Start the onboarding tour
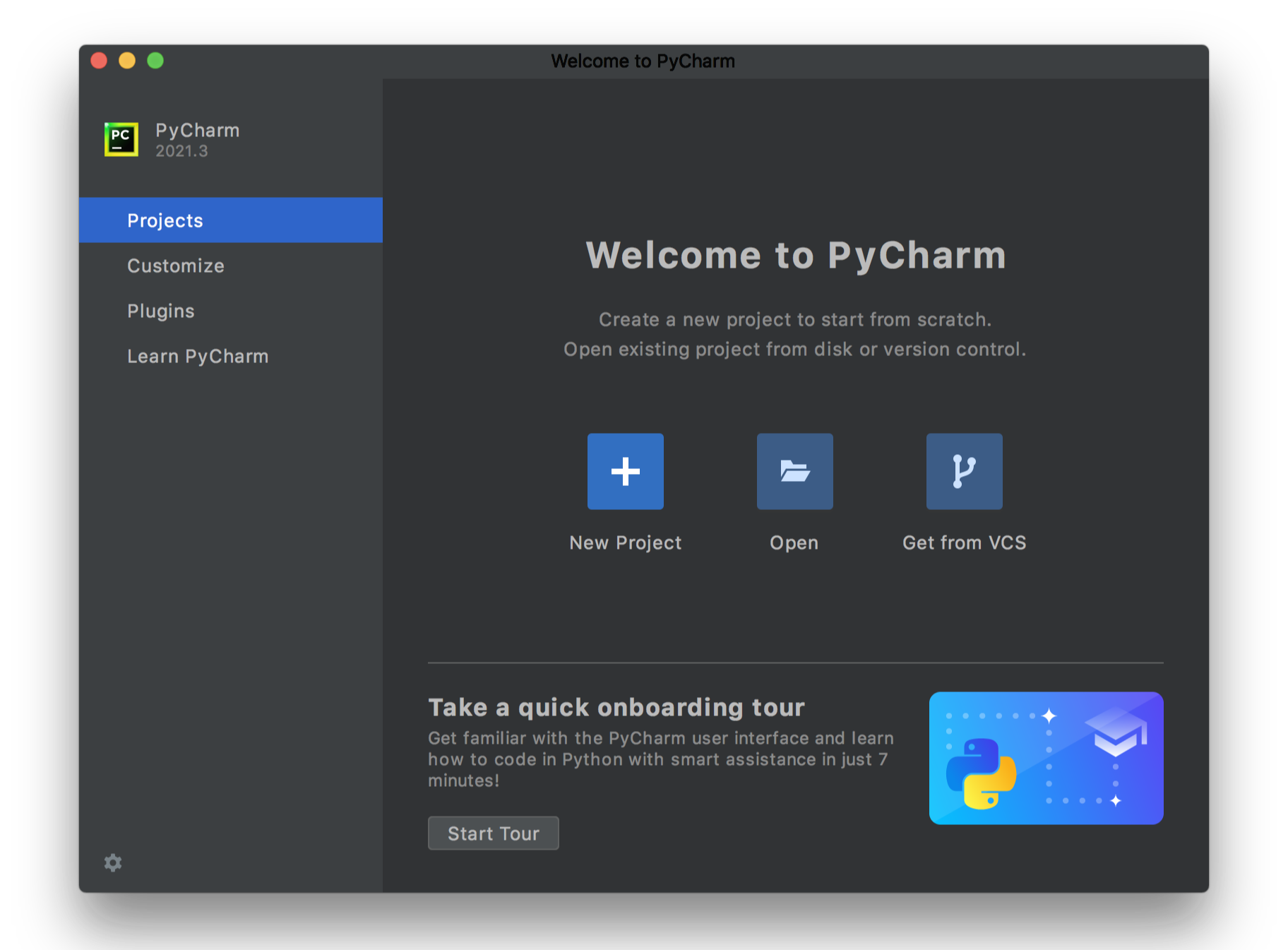1288x950 pixels. (x=493, y=833)
